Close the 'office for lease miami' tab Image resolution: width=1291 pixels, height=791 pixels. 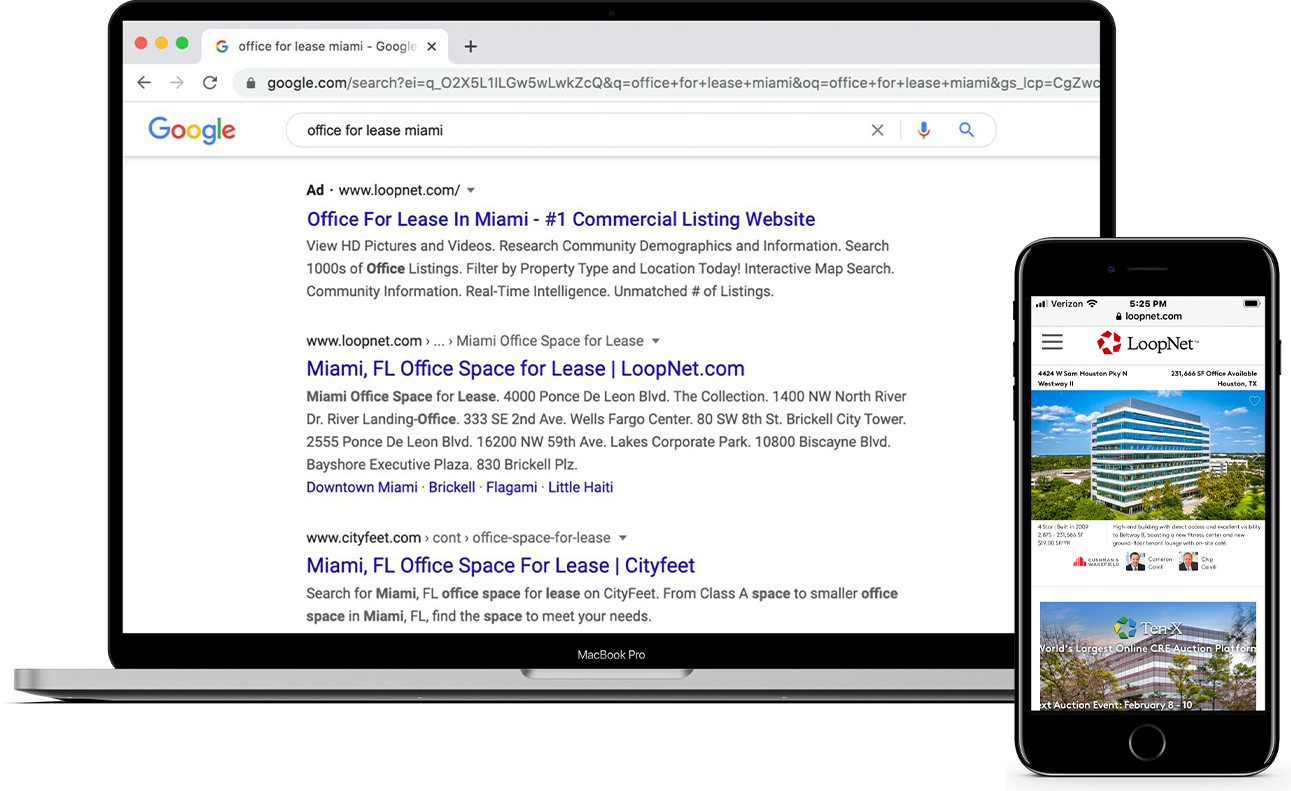pos(432,46)
